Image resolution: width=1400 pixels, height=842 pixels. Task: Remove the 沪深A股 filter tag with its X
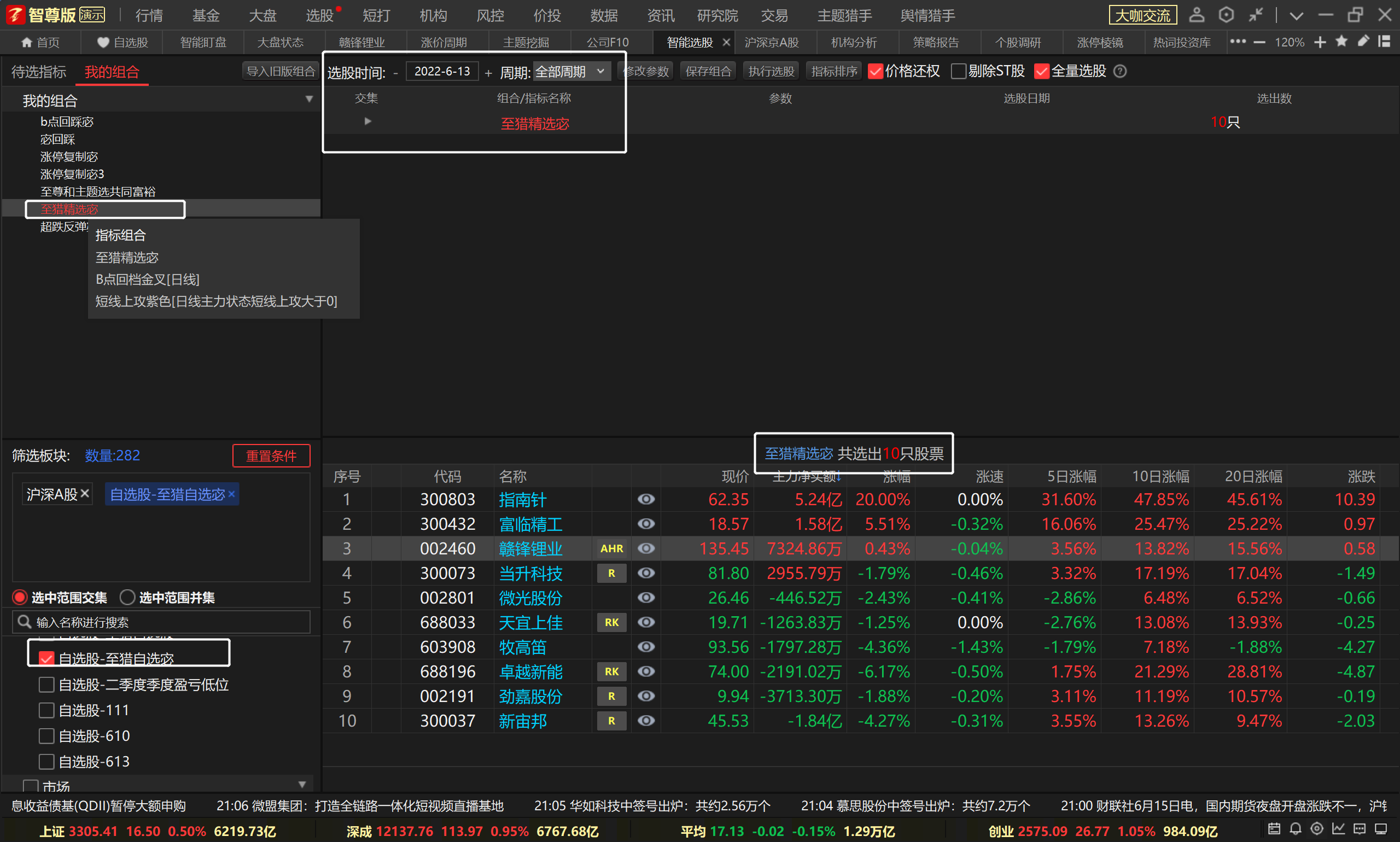pyautogui.click(x=85, y=494)
